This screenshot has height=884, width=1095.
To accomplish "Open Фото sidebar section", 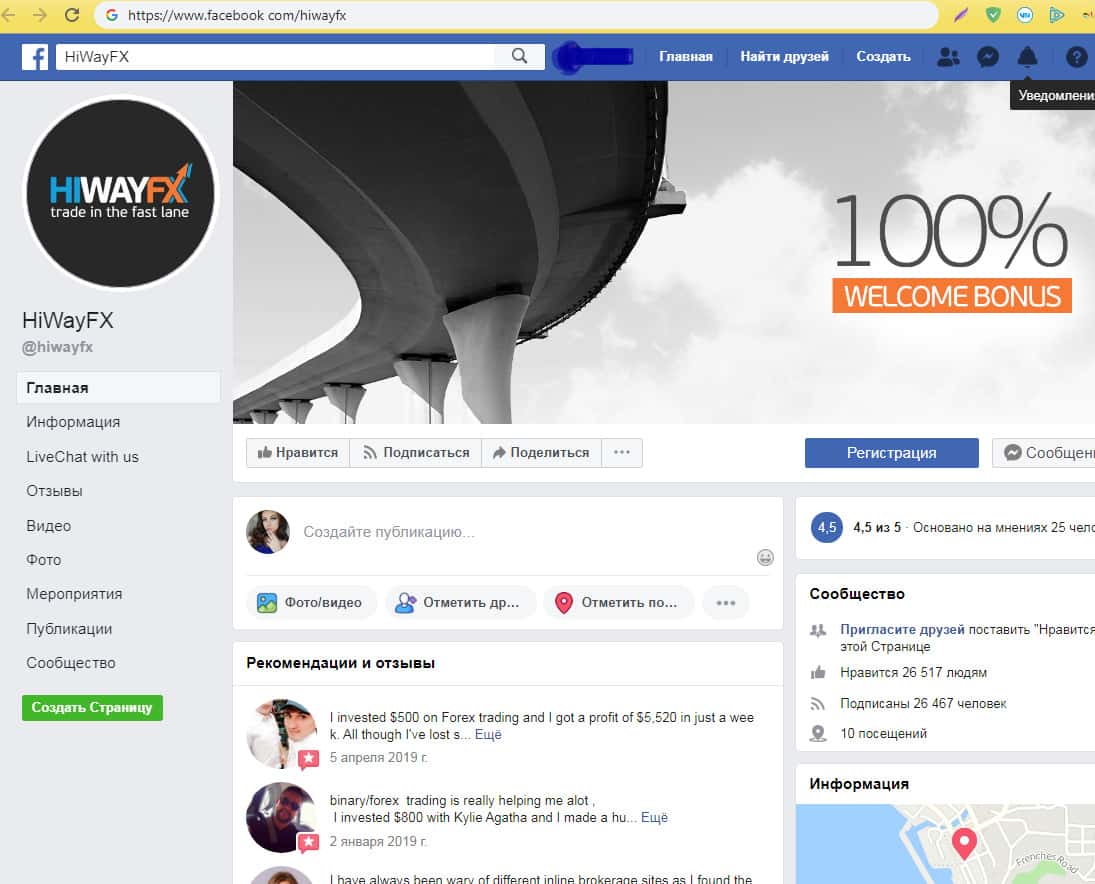I will click(44, 560).
